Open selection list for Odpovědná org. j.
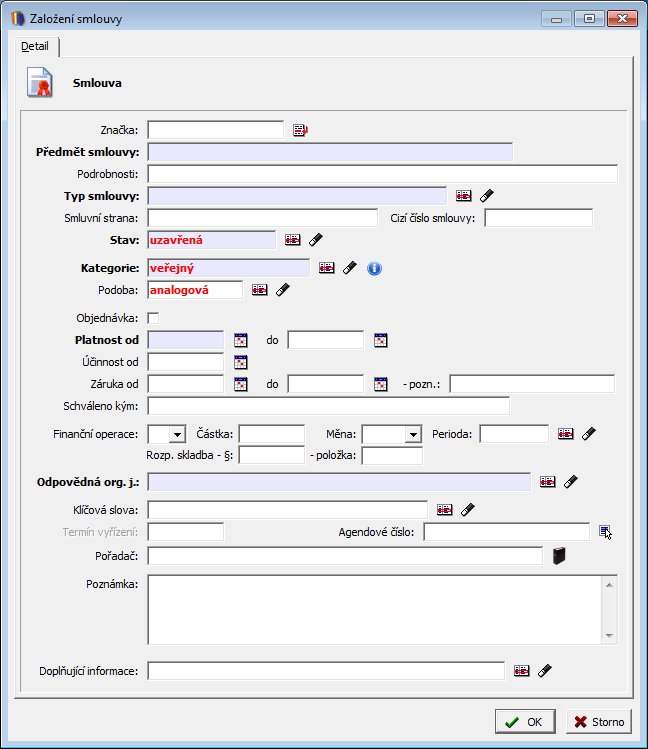 point(548,482)
